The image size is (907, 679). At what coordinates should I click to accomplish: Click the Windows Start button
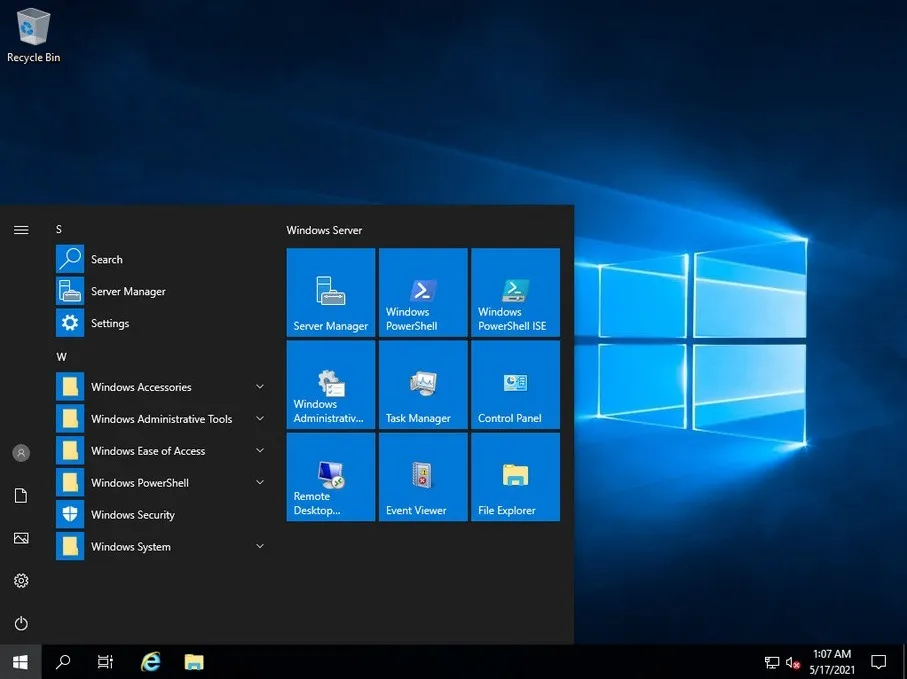point(20,662)
